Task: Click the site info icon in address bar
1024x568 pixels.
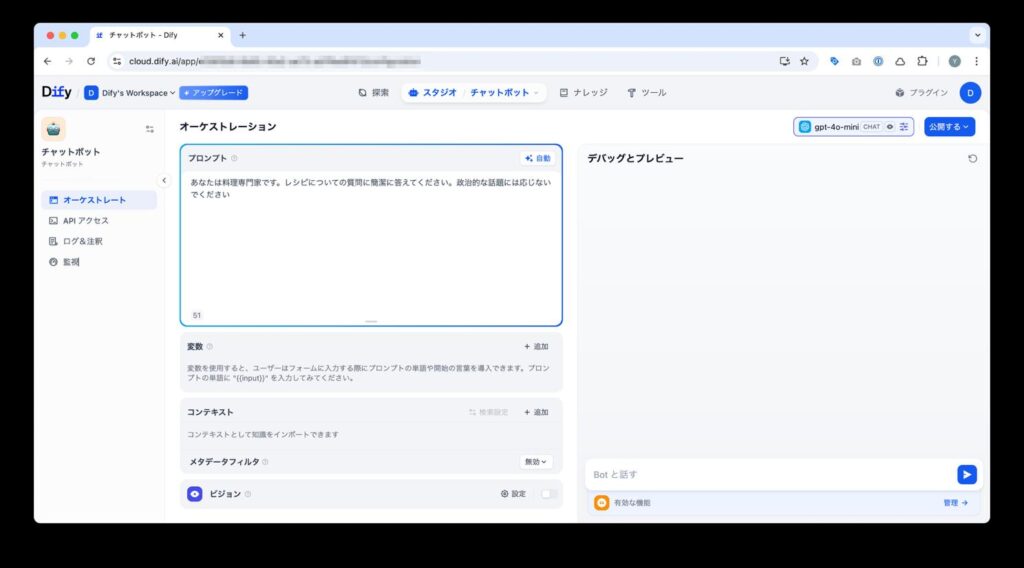Action: point(117,61)
